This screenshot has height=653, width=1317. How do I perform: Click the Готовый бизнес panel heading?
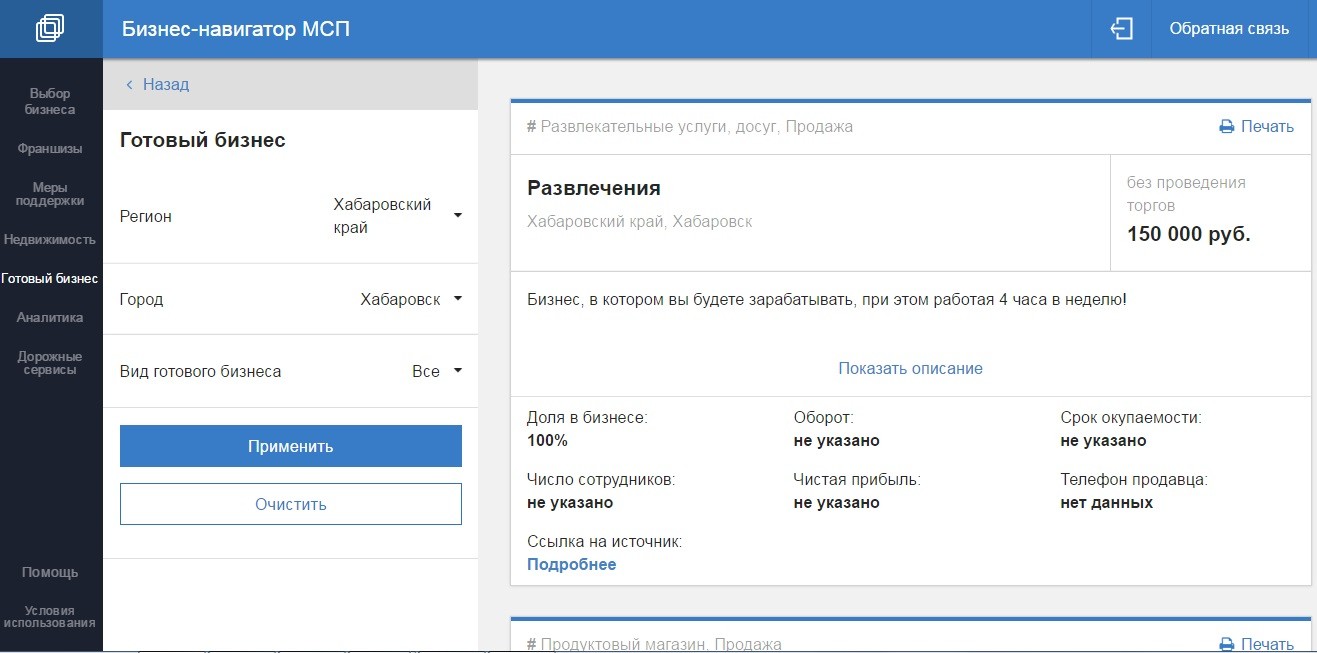203,140
